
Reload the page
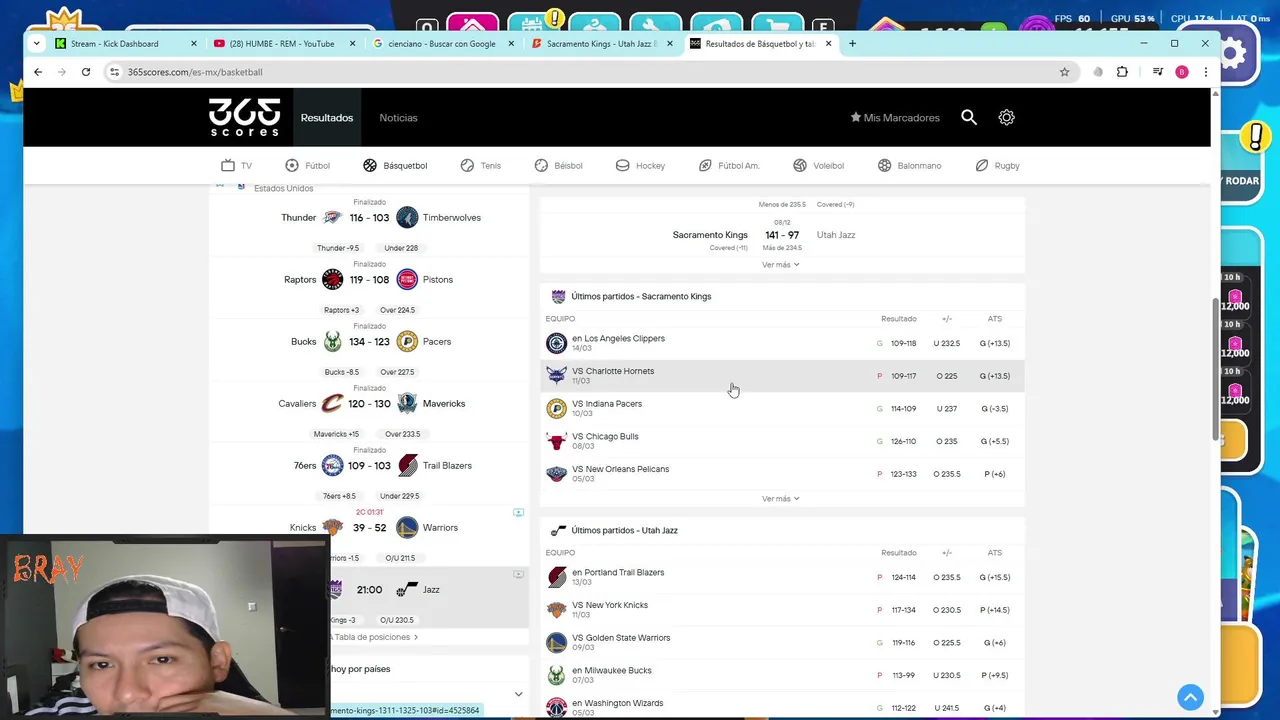pos(86,72)
